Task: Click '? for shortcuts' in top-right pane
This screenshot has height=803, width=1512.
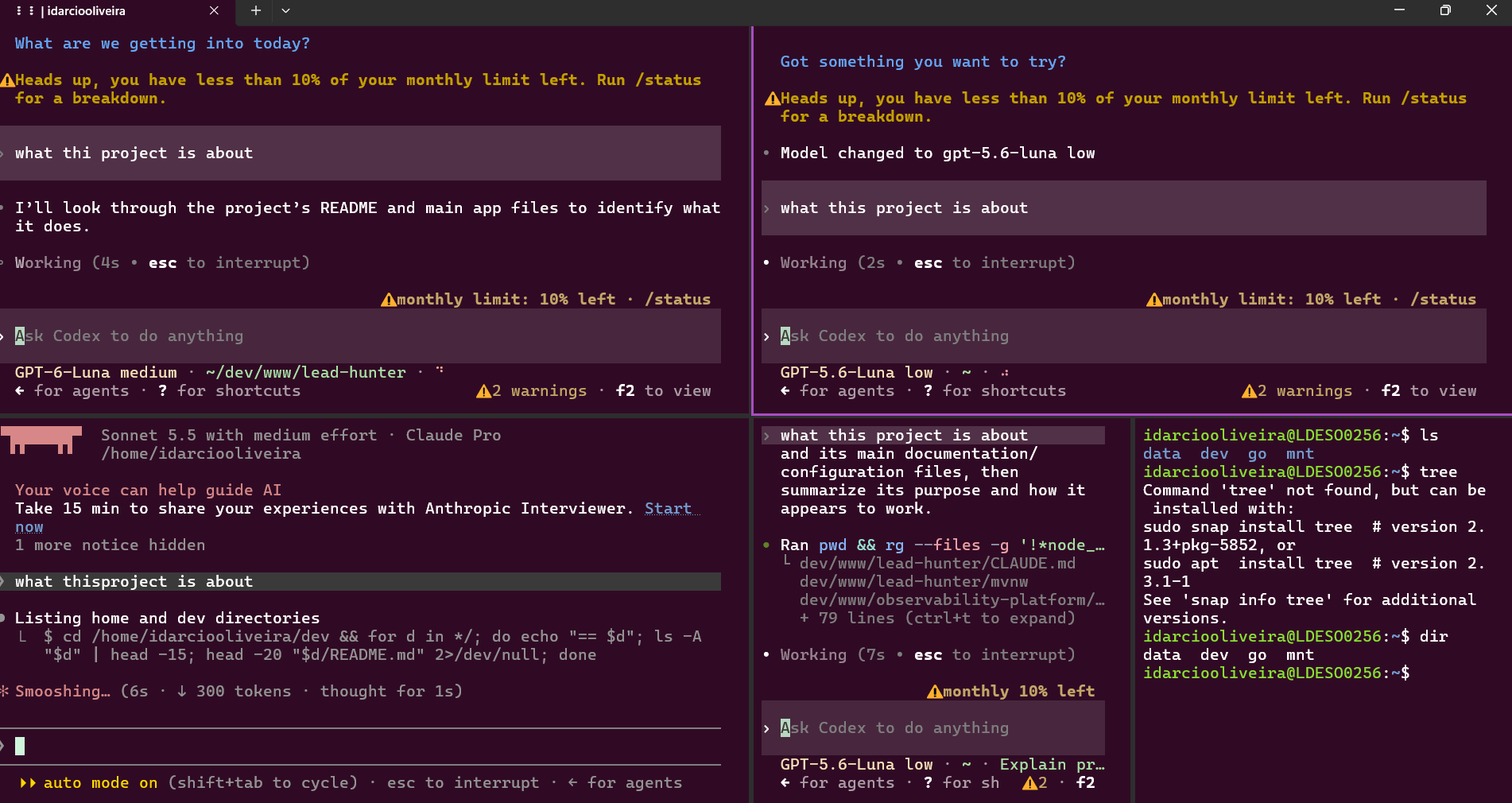Action: click(x=994, y=391)
